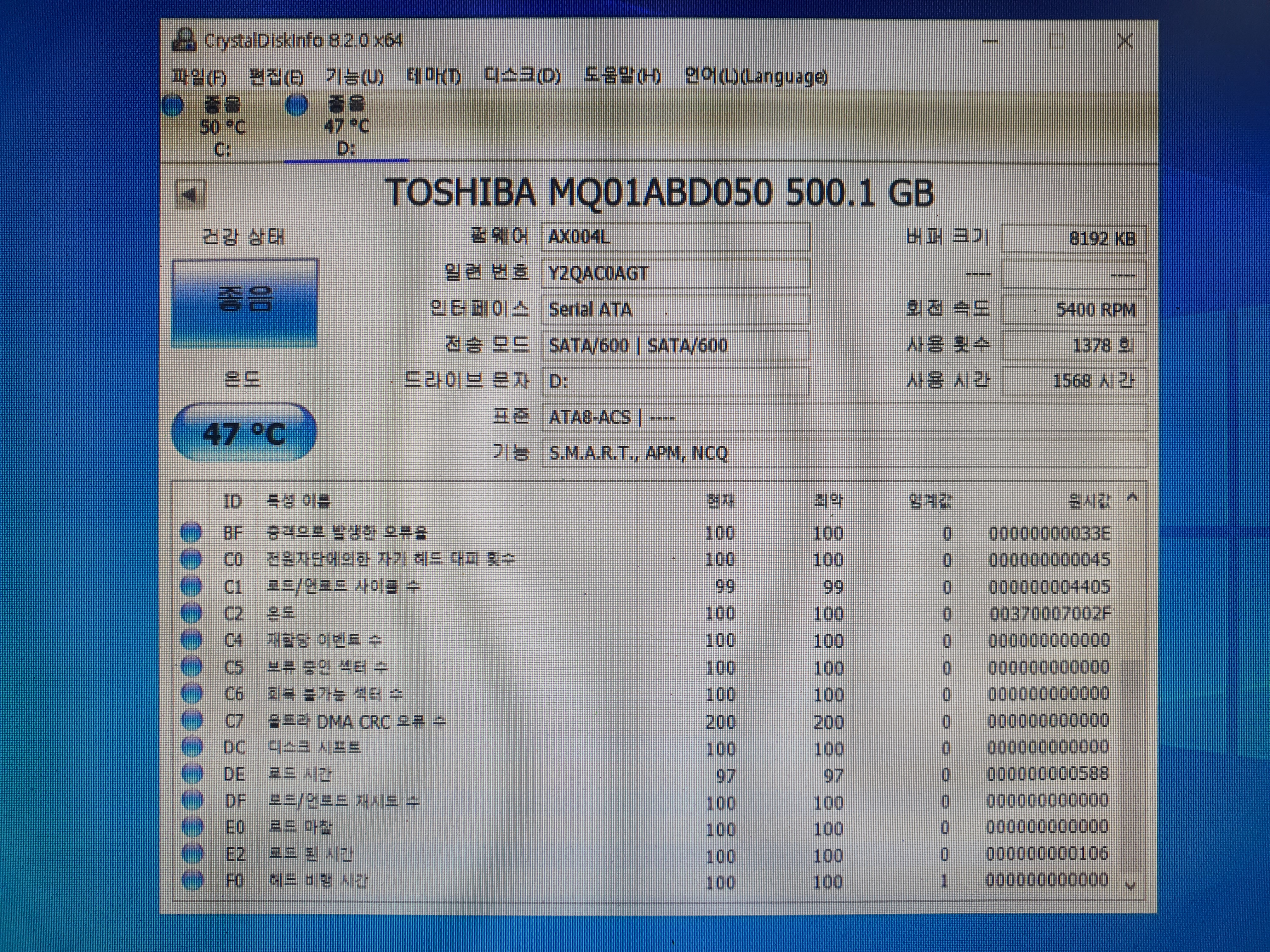Click interface field Serial ATA
Image resolution: width=1270 pixels, height=952 pixels.
click(676, 309)
